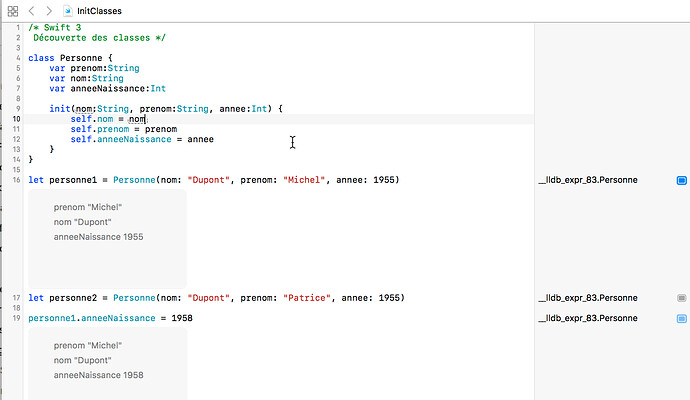Show inline result for personne2 line 17

tap(682, 298)
